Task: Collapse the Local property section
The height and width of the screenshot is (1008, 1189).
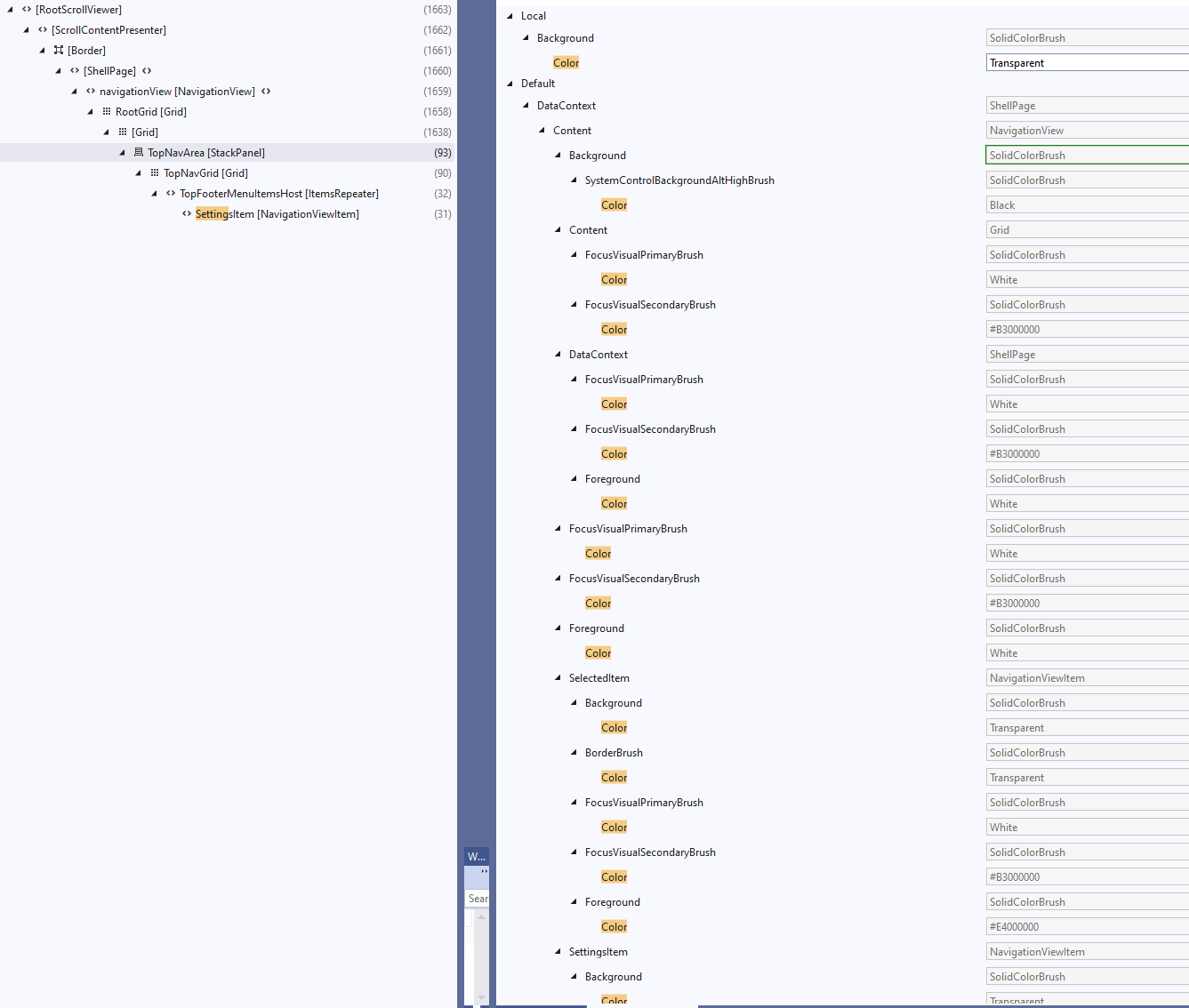Action: pos(510,15)
